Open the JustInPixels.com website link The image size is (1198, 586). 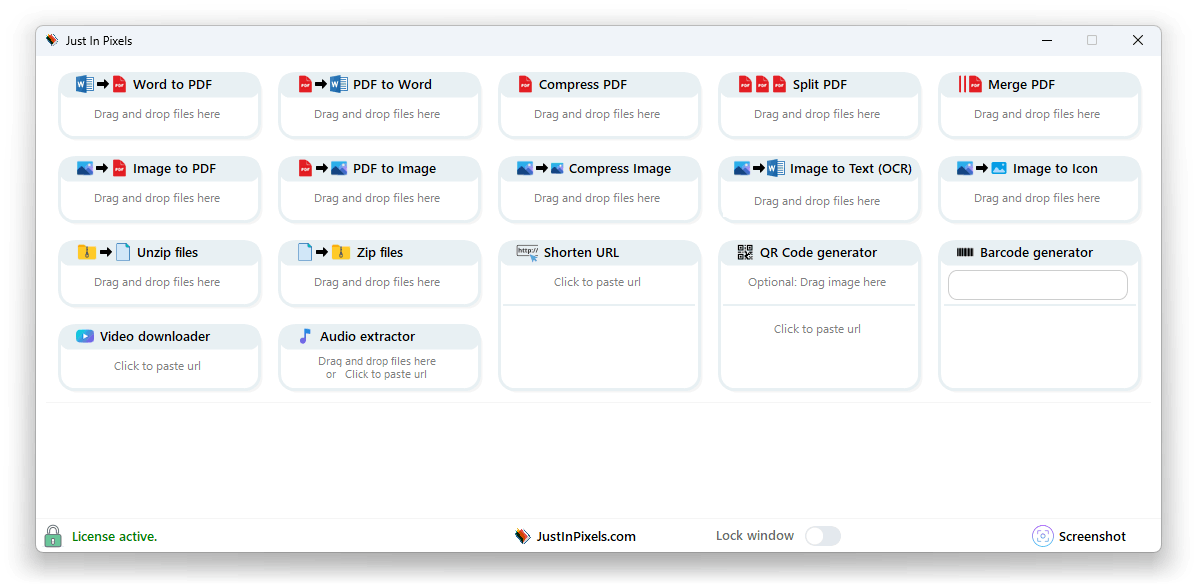click(x=585, y=537)
